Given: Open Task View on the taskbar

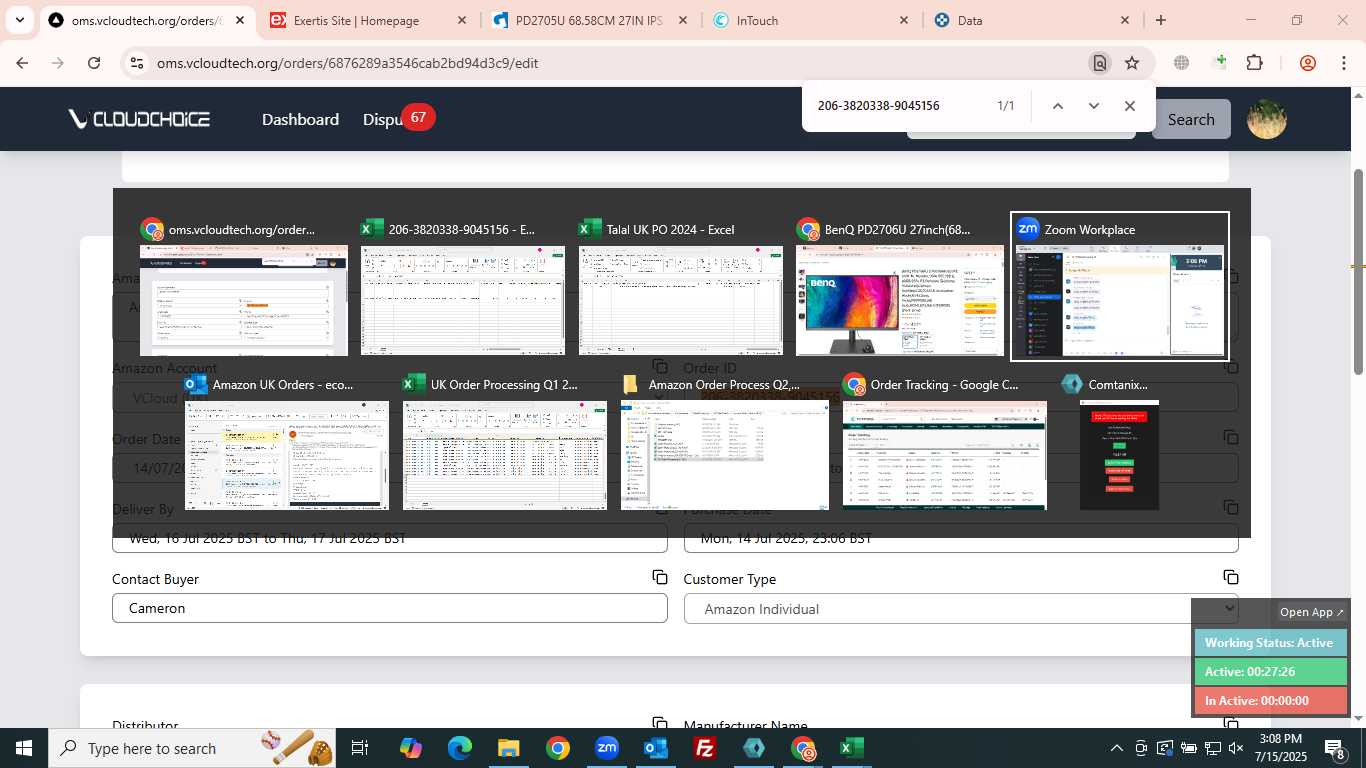Looking at the screenshot, I should [360, 748].
